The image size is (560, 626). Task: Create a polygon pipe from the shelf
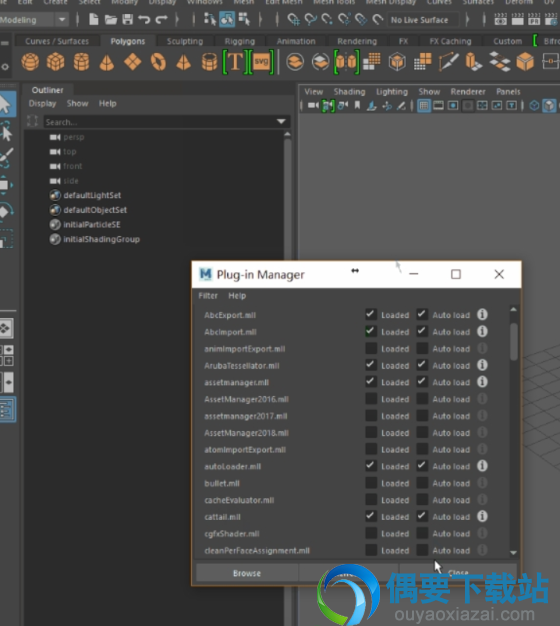tap(209, 62)
